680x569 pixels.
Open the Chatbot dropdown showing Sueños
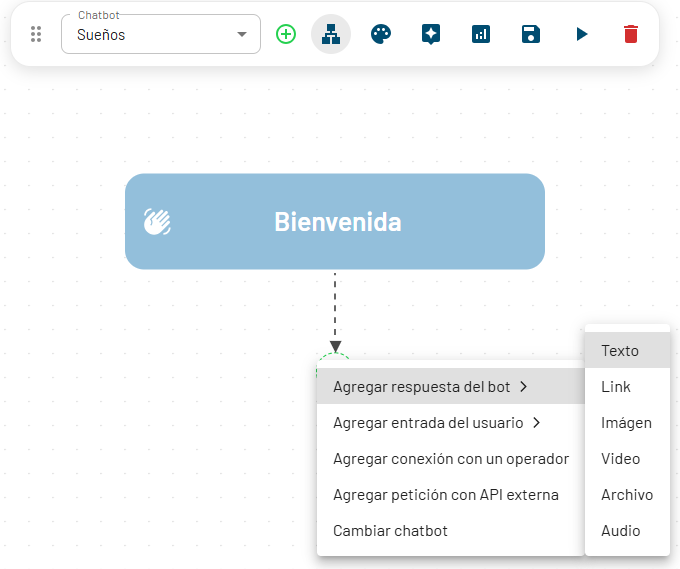coord(160,34)
